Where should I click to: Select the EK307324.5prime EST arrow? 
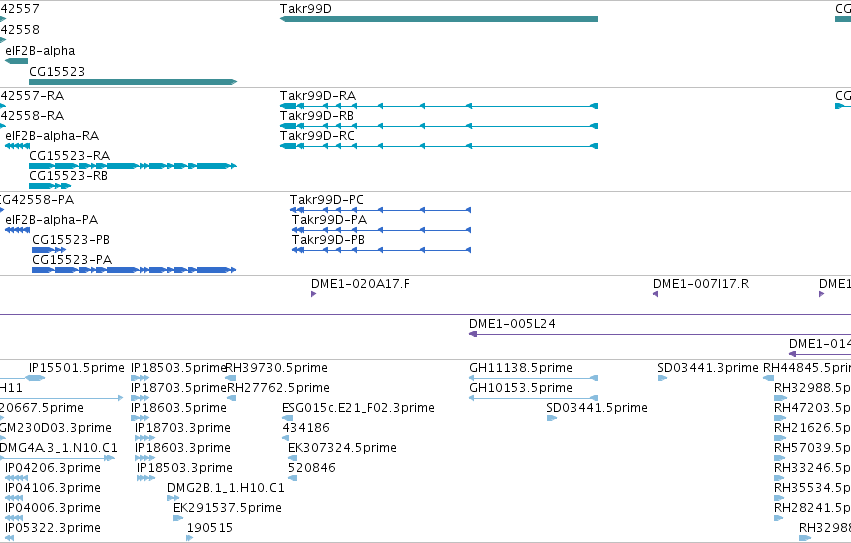pyautogui.click(x=293, y=458)
